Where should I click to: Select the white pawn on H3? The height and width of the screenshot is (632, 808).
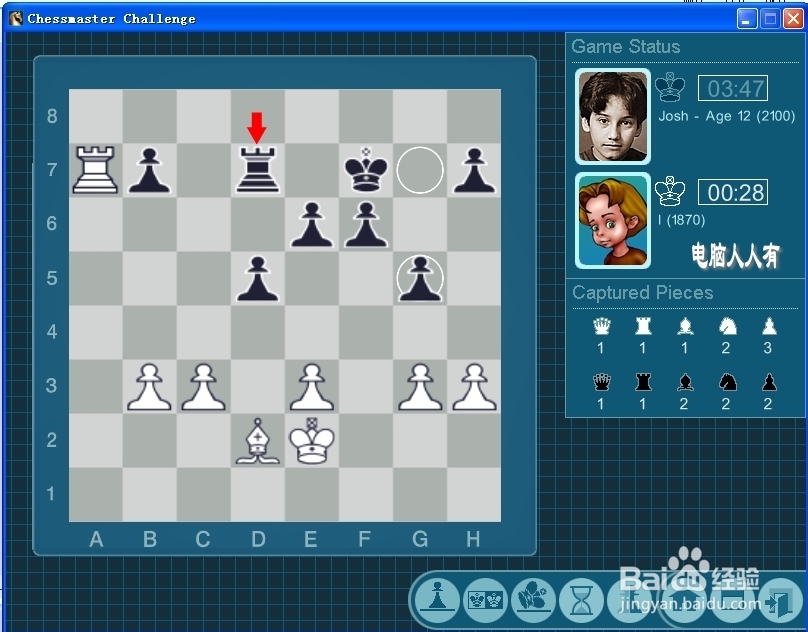[x=474, y=387]
